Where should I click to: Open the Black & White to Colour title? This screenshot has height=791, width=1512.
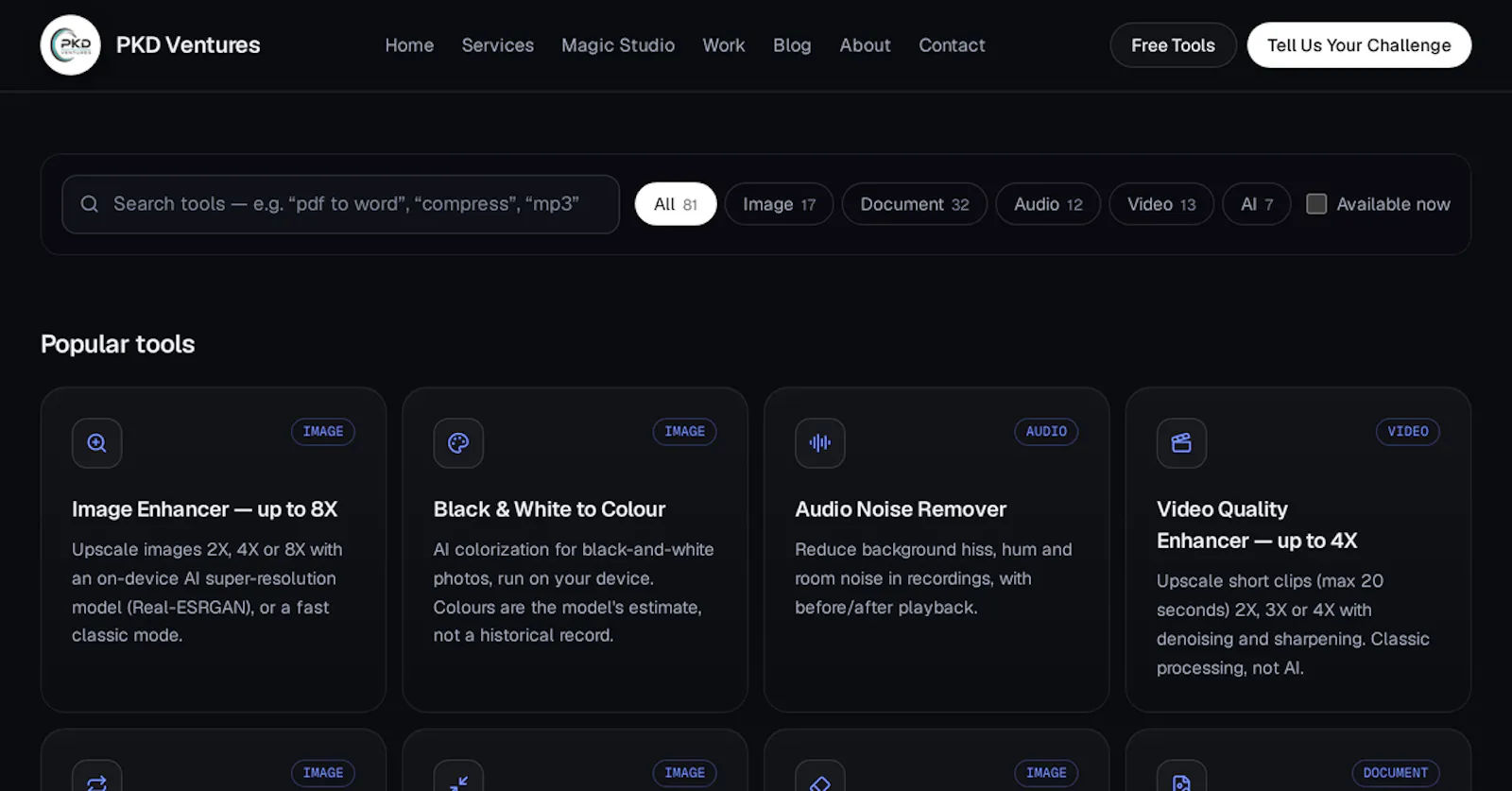tap(549, 509)
